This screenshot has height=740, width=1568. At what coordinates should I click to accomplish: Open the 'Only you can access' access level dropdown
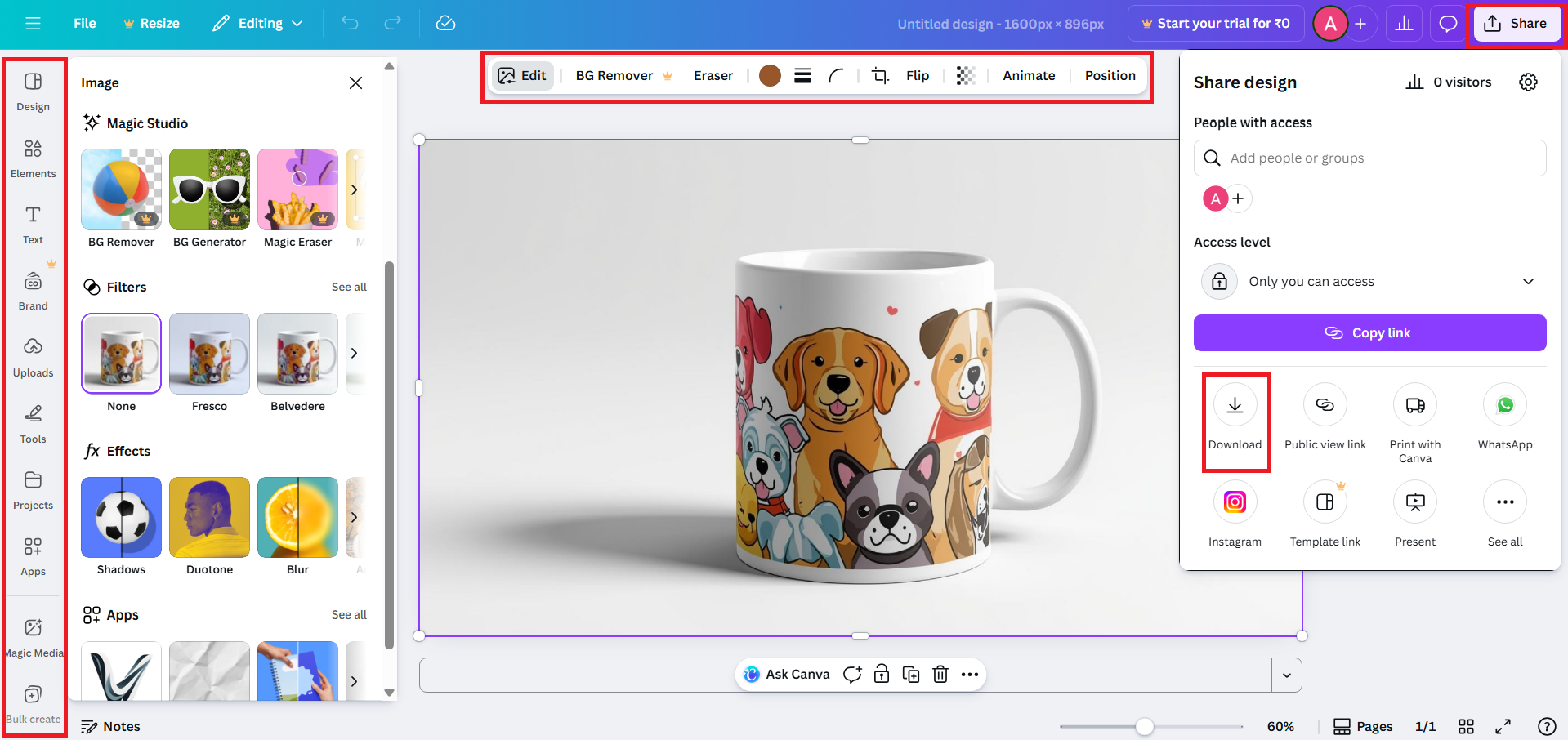(x=1369, y=281)
